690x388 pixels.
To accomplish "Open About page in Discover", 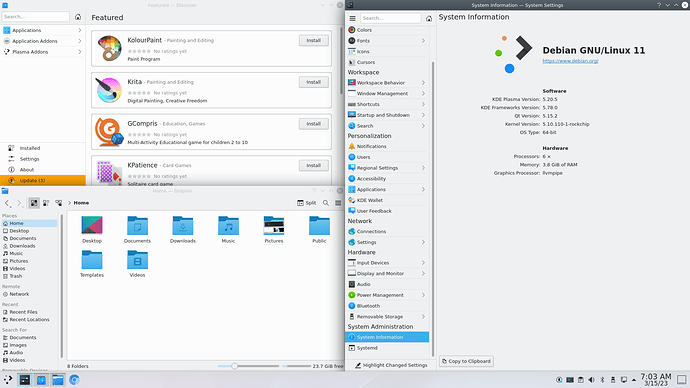I will pyautogui.click(x=43, y=170).
